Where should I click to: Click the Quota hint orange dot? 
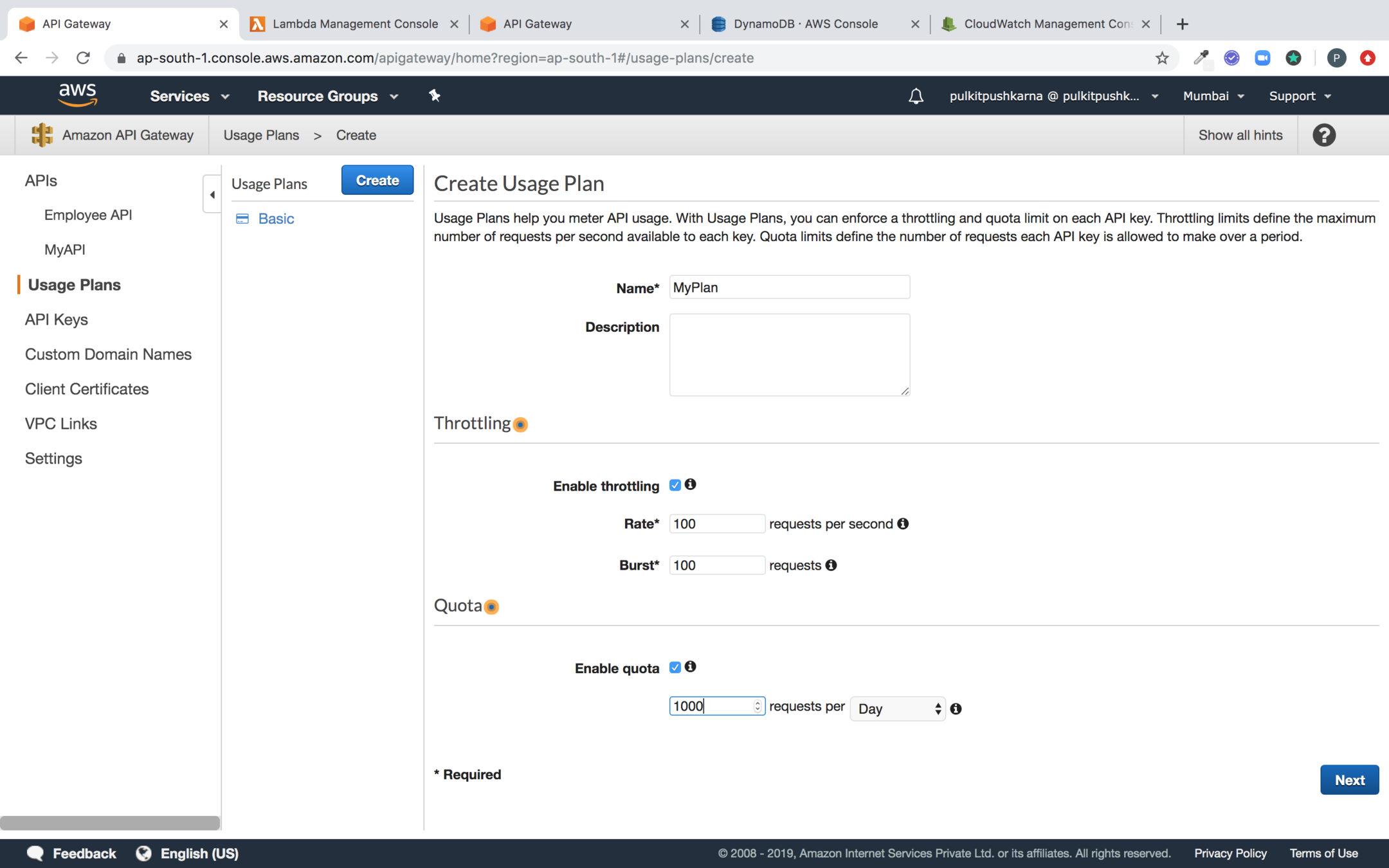tap(492, 607)
